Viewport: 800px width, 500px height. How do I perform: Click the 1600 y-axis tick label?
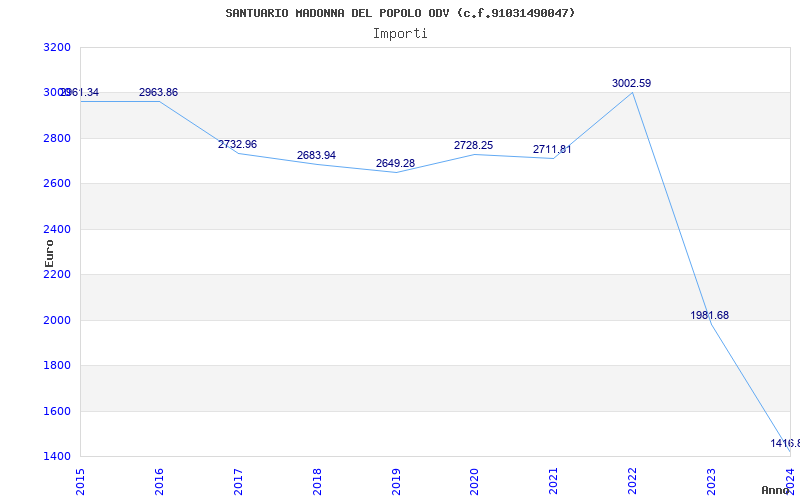57,411
